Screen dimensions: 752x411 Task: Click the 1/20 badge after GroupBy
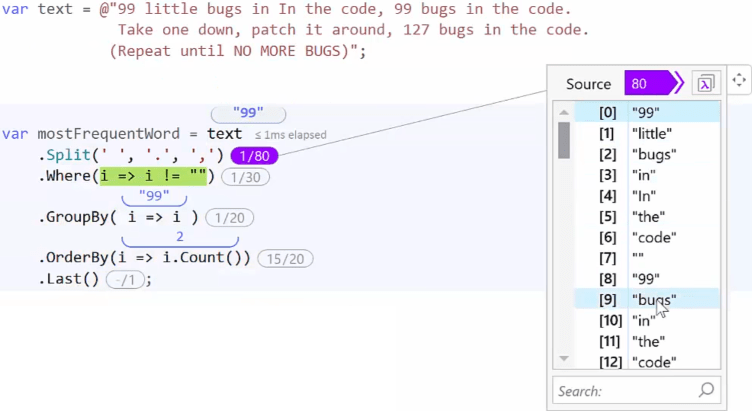pos(230,218)
